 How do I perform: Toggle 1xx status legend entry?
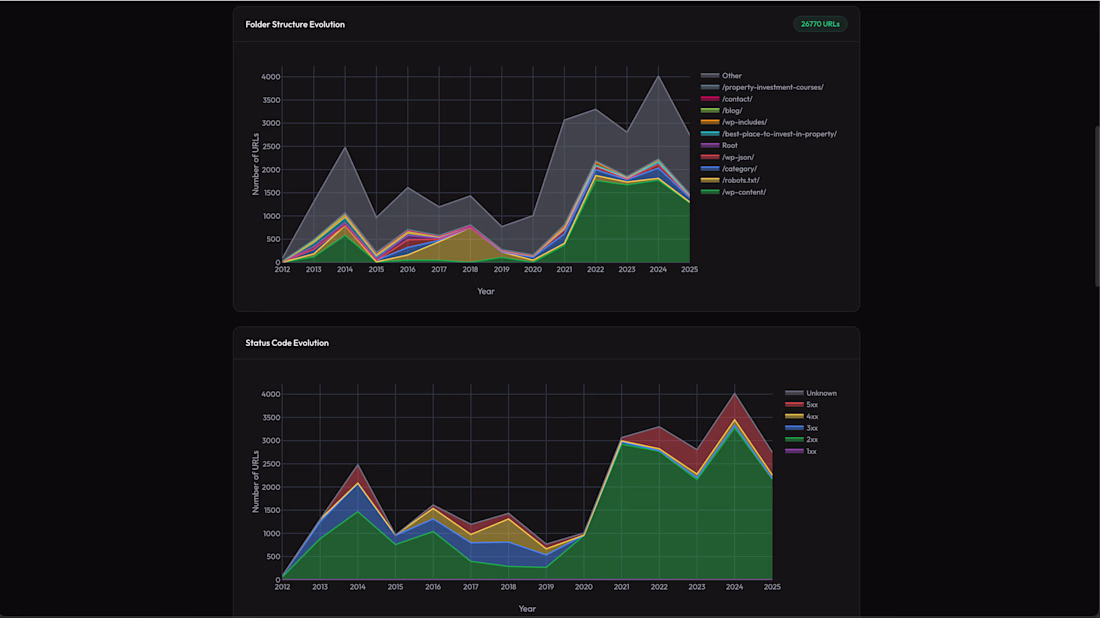point(800,451)
